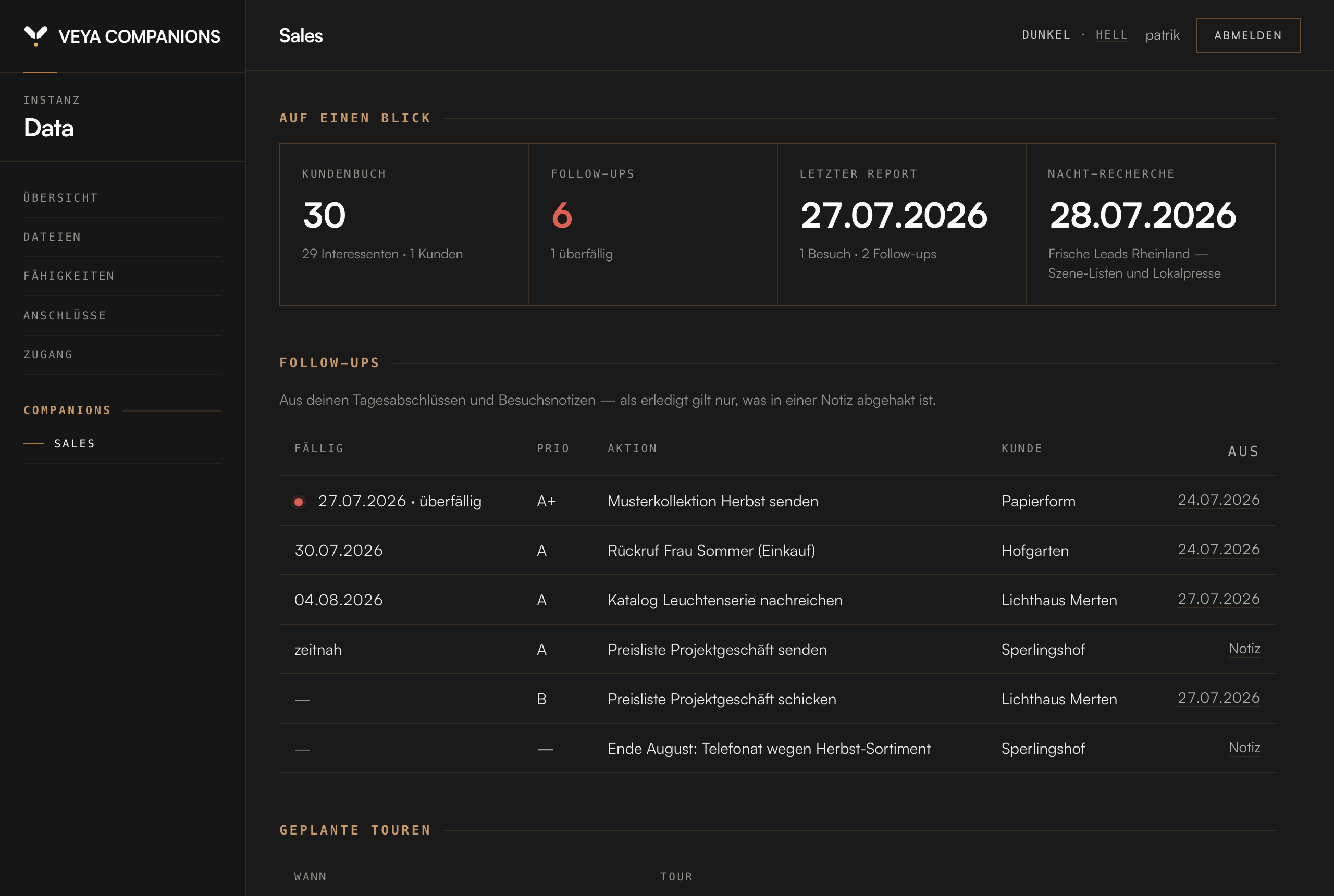Click the A+ priority cell
The width and height of the screenshot is (1334, 896).
tap(547, 501)
